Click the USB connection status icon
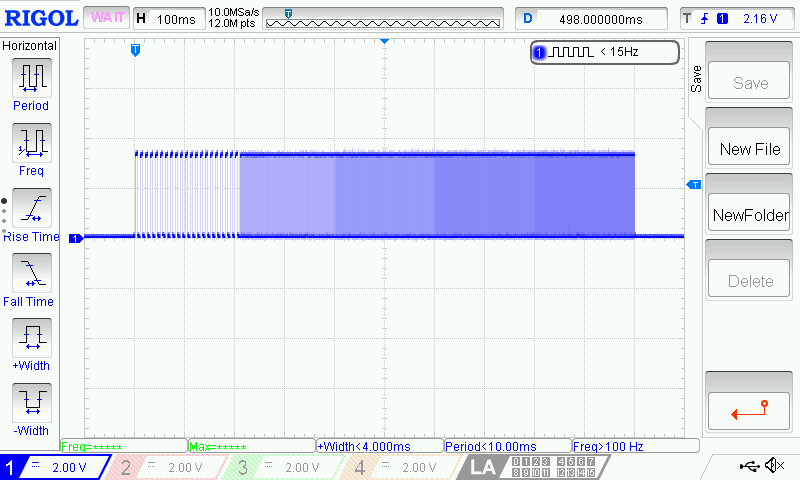Image resolution: width=800 pixels, height=480 pixels. [750, 466]
